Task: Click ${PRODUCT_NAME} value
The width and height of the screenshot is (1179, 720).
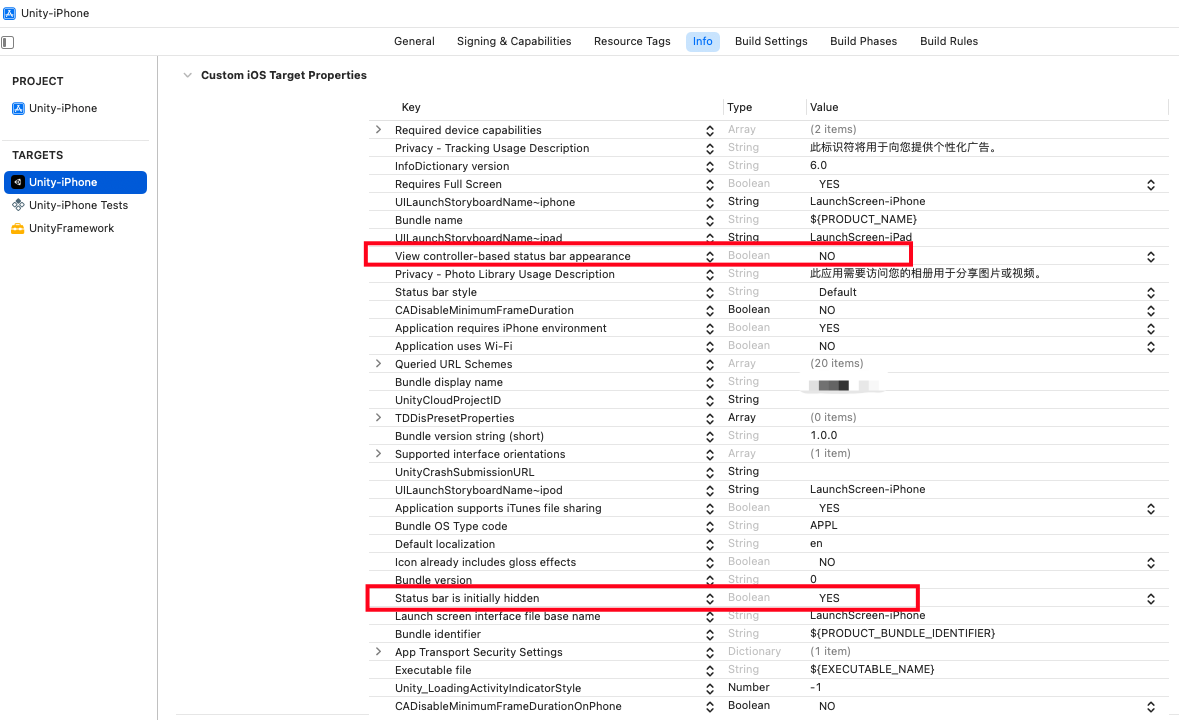Action: tap(863, 219)
